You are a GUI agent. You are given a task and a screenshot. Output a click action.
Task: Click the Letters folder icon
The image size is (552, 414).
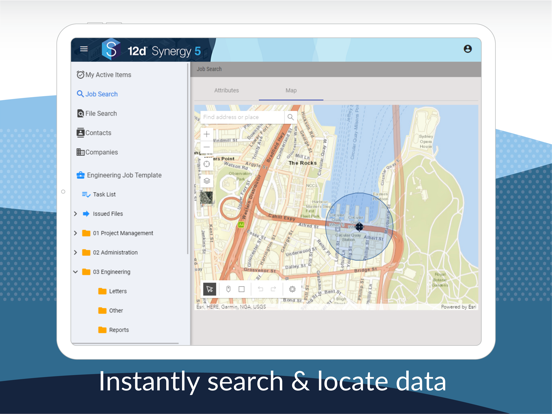point(102,291)
